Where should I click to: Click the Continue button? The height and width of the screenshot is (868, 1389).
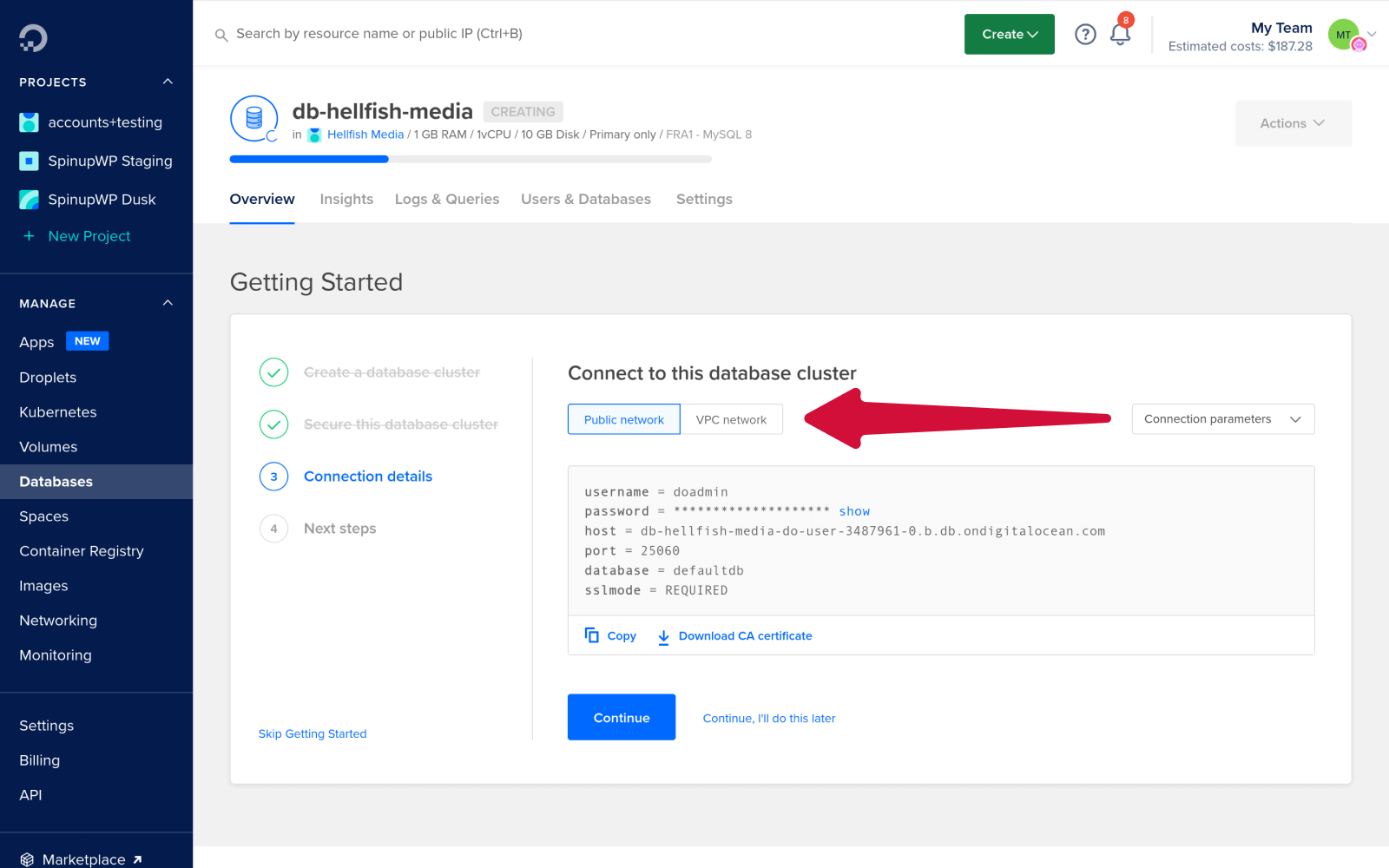pyautogui.click(x=621, y=717)
